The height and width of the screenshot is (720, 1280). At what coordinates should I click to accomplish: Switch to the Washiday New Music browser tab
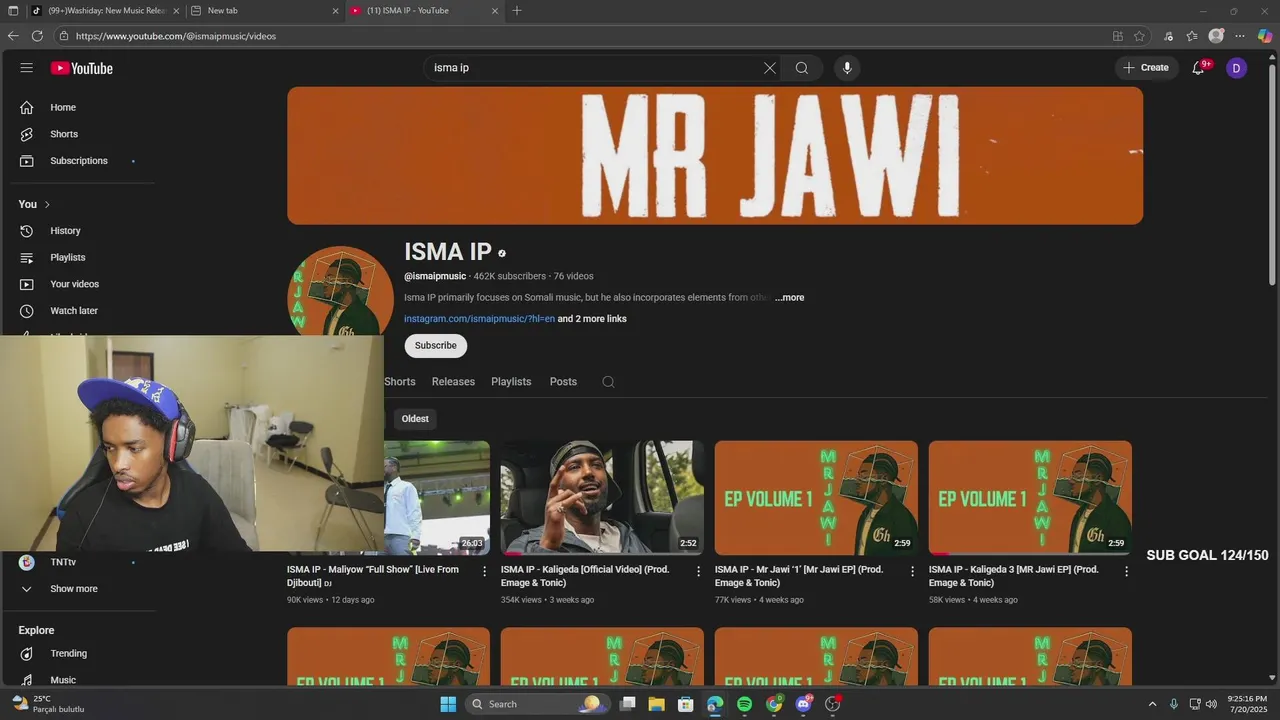point(105,11)
